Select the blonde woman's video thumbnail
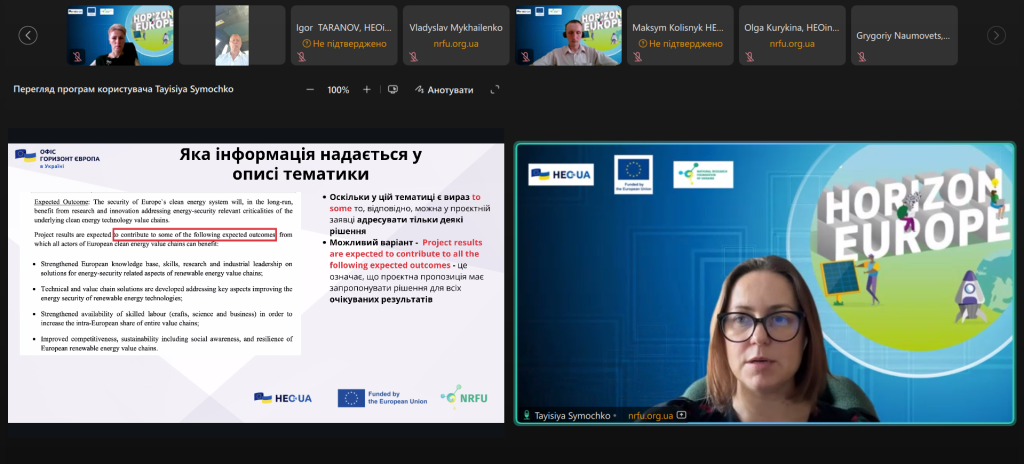 [120, 35]
